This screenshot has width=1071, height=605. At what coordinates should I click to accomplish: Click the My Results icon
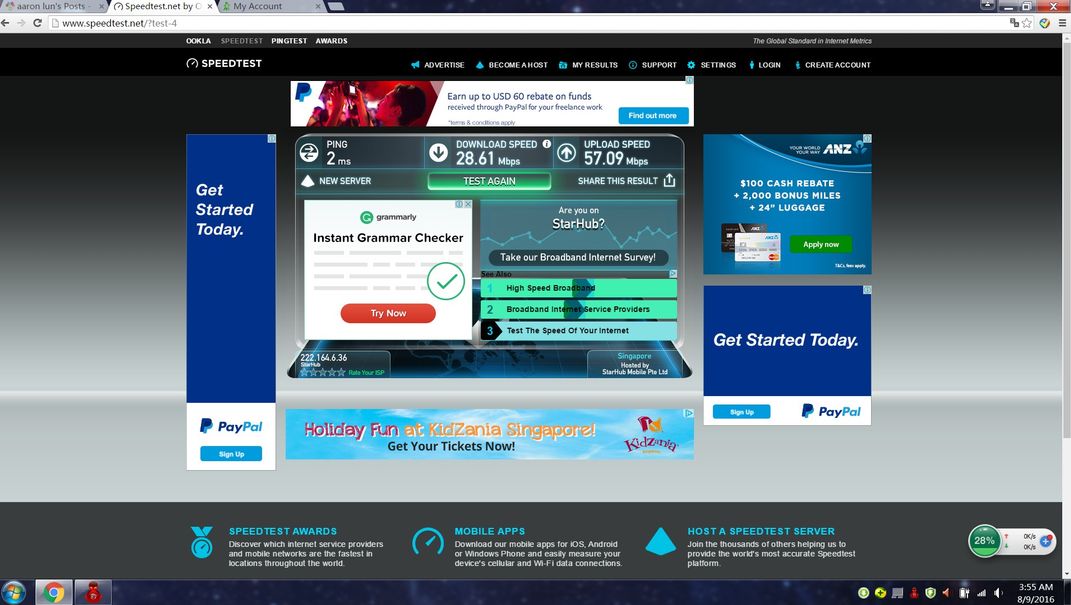(x=563, y=65)
